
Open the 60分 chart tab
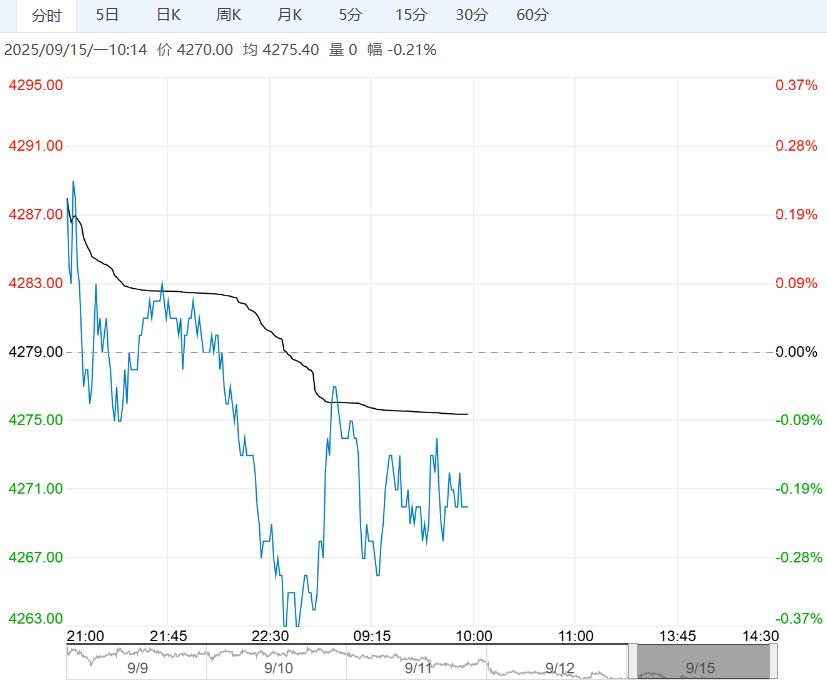coord(532,15)
